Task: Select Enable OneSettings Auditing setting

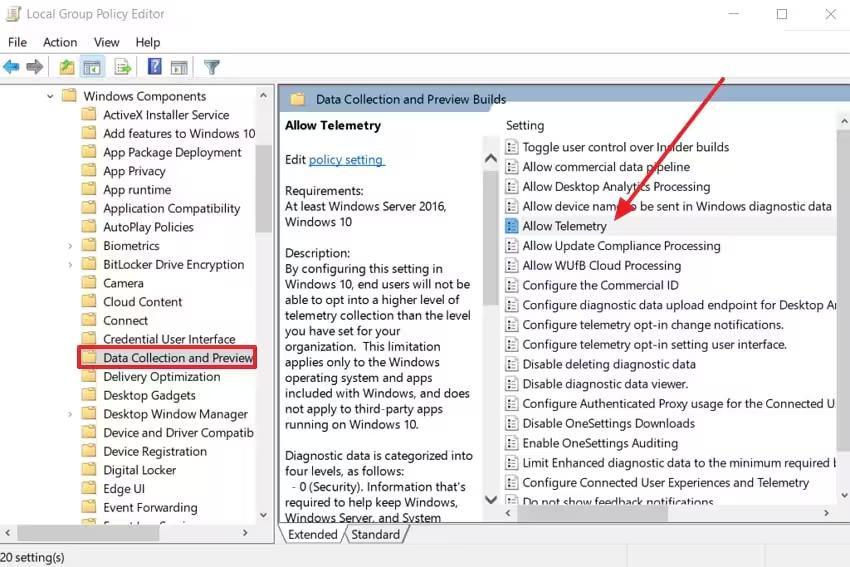Action: (x=600, y=443)
